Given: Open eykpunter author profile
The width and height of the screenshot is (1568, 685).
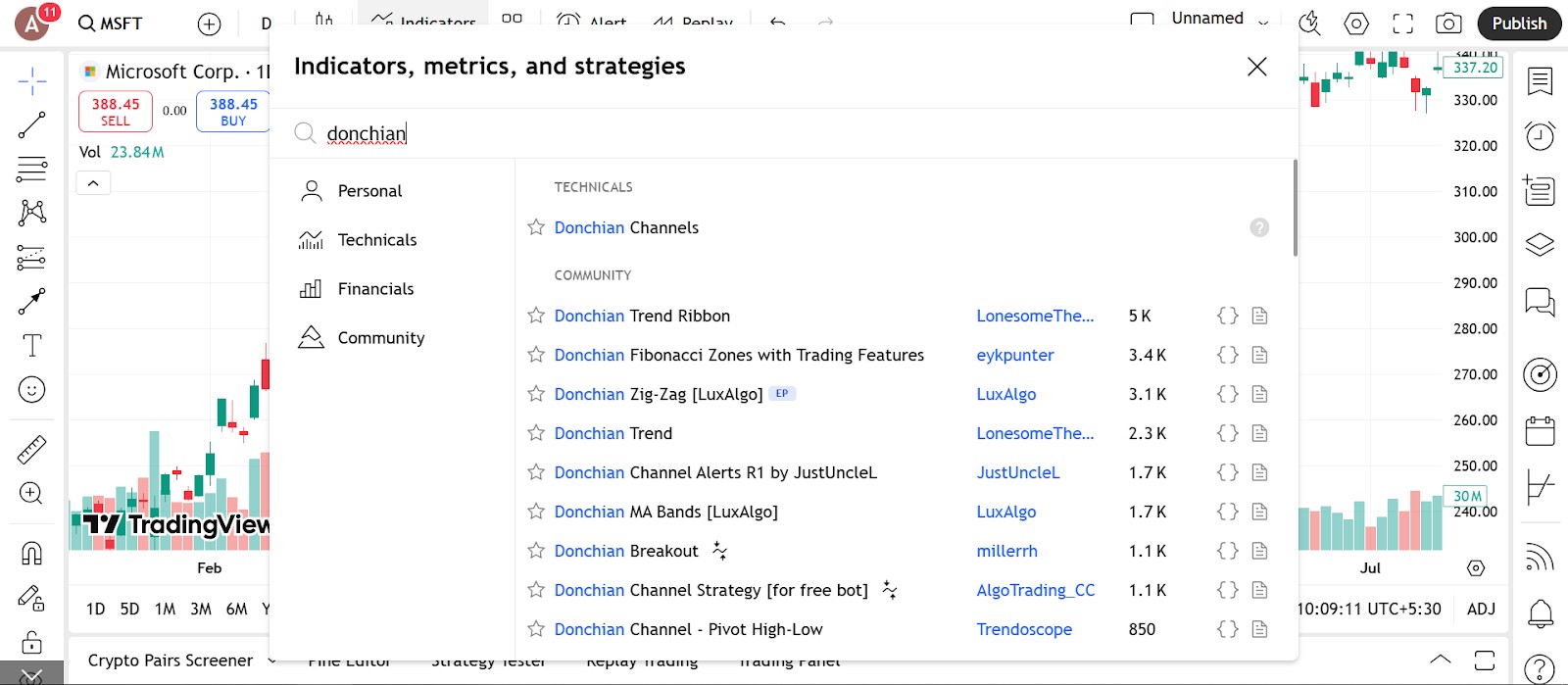Looking at the screenshot, I should coord(1015,355).
